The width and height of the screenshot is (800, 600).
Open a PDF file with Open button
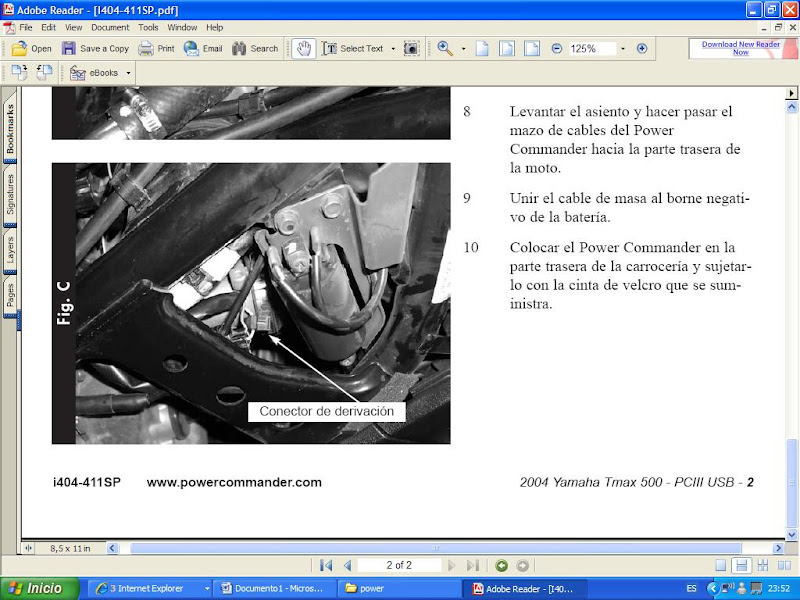(x=32, y=48)
